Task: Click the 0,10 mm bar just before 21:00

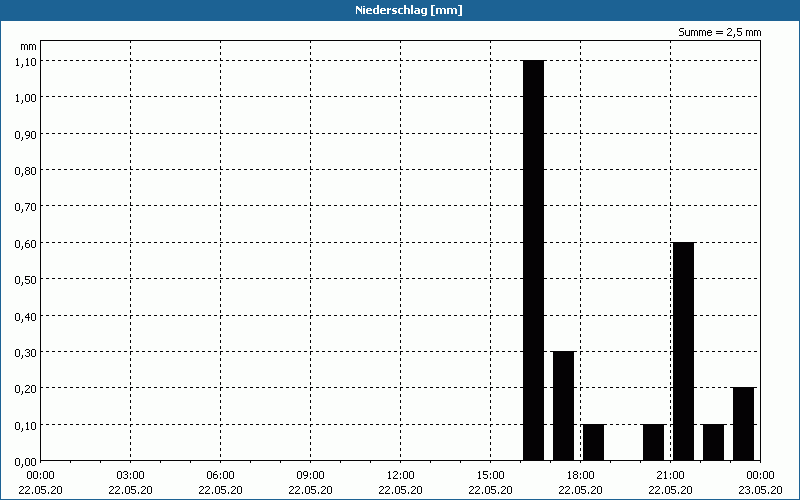Action: coord(654,442)
